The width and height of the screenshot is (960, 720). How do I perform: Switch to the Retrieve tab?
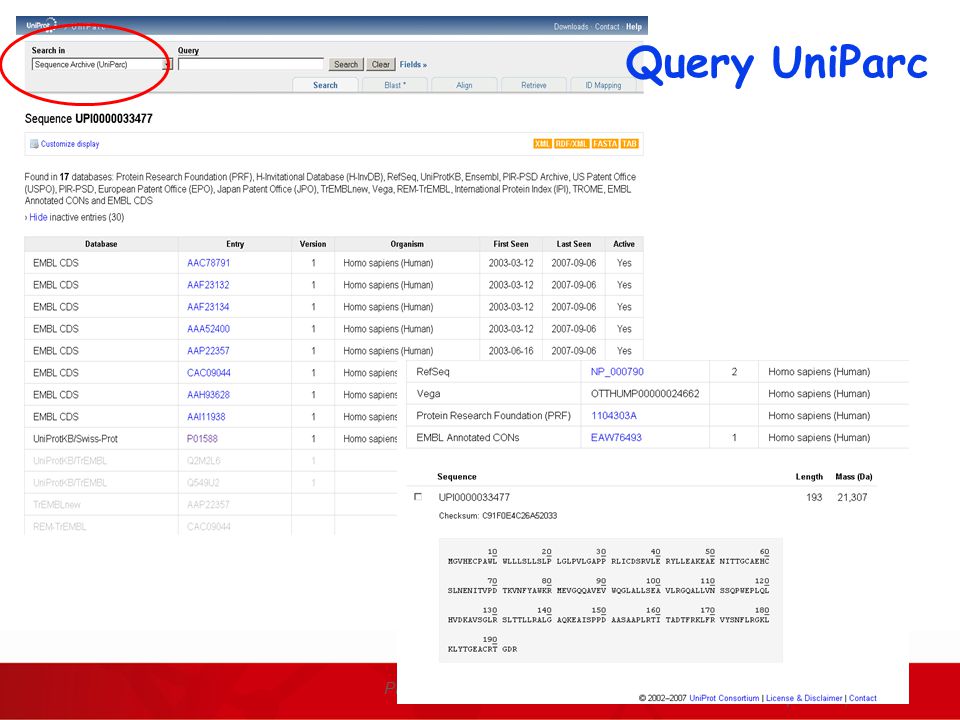coord(534,85)
